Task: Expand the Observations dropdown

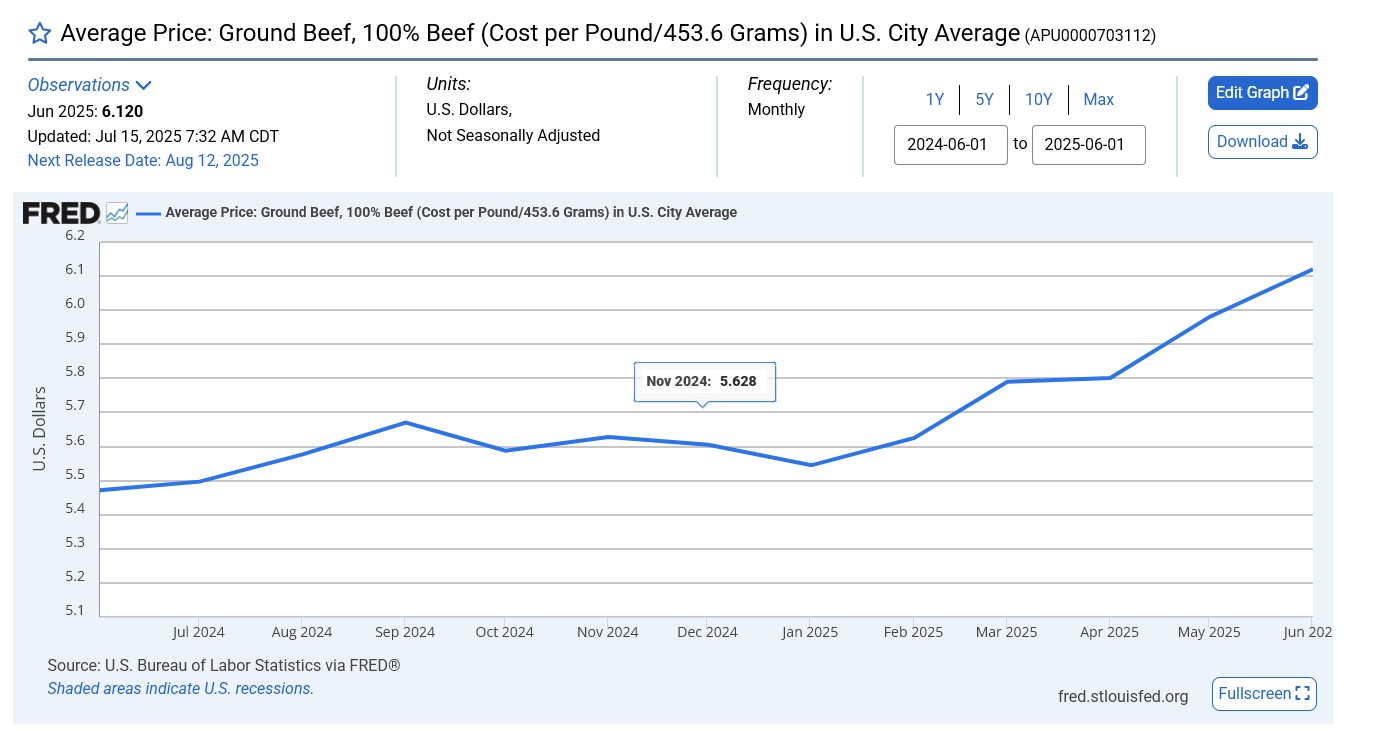Action: pos(89,85)
